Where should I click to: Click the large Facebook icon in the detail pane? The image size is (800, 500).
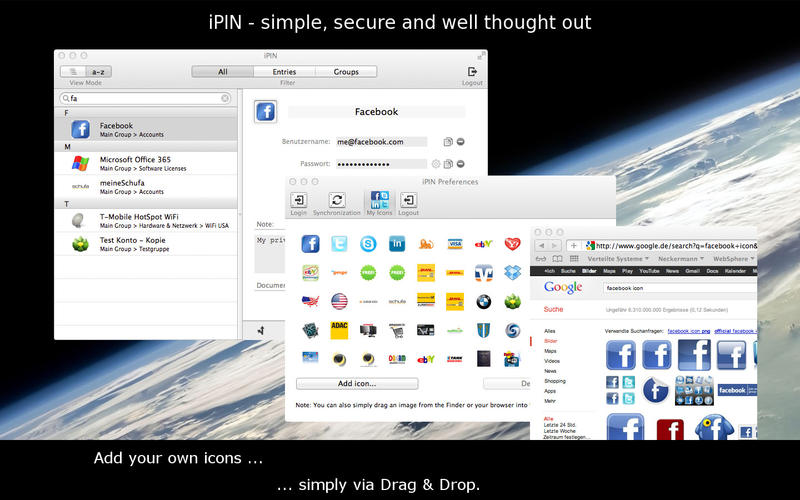265,111
